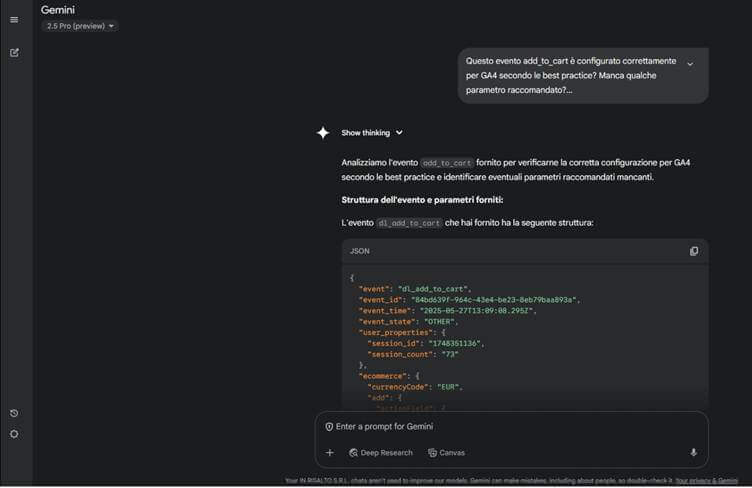Click inline code dl_add_to_cart in response text

409,223
